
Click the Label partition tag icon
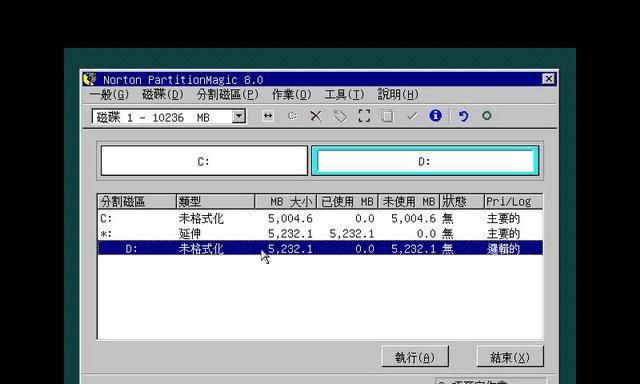[x=340, y=117]
